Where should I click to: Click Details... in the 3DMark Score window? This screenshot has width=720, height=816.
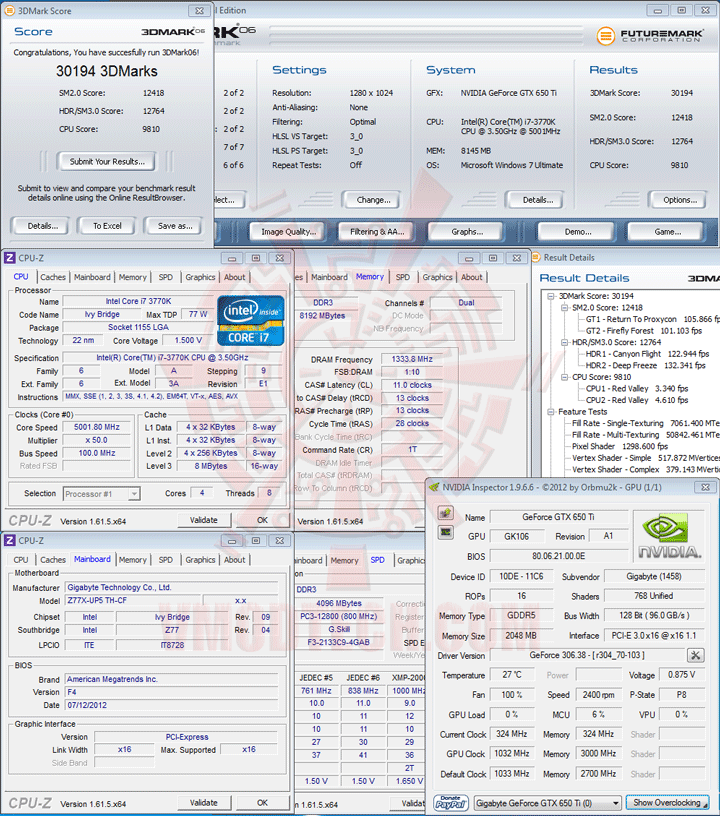[x=43, y=226]
